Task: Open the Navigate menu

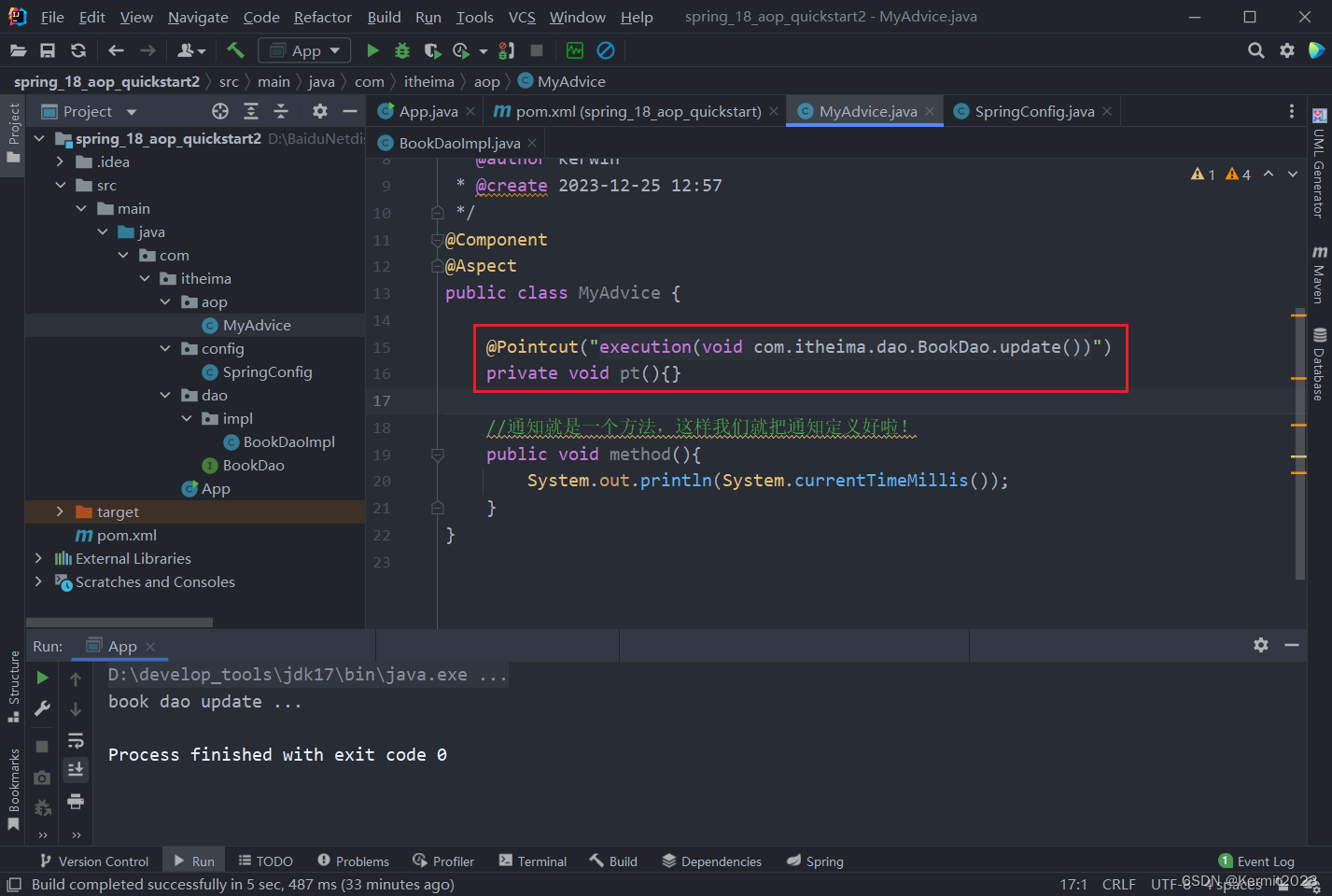Action: [x=198, y=17]
